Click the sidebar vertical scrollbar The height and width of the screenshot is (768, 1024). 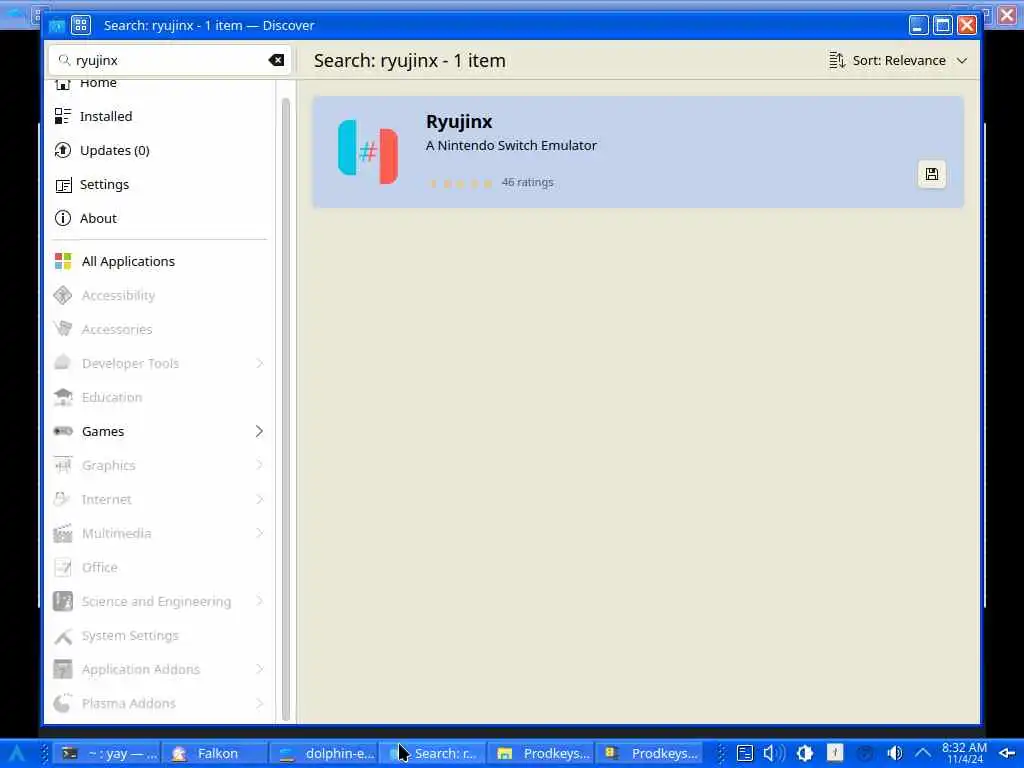pyautogui.click(x=285, y=409)
